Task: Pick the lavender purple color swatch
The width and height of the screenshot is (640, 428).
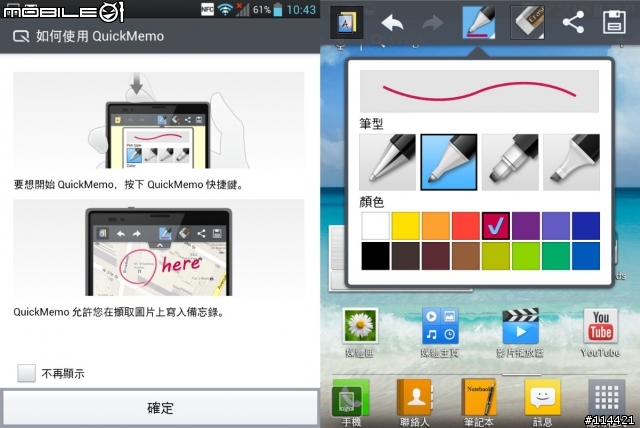Action: (x=556, y=226)
